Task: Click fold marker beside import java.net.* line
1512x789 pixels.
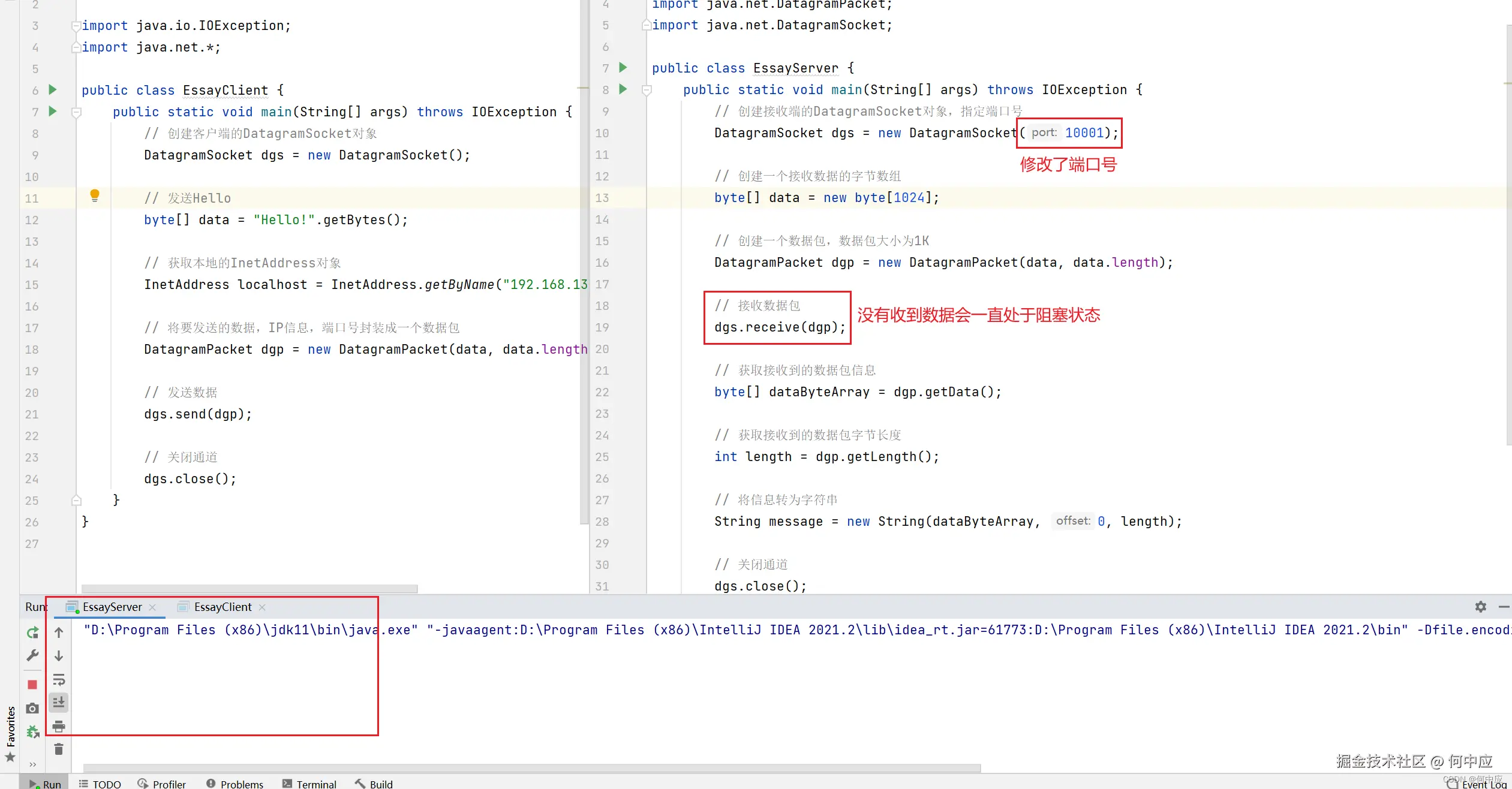Action: point(76,47)
